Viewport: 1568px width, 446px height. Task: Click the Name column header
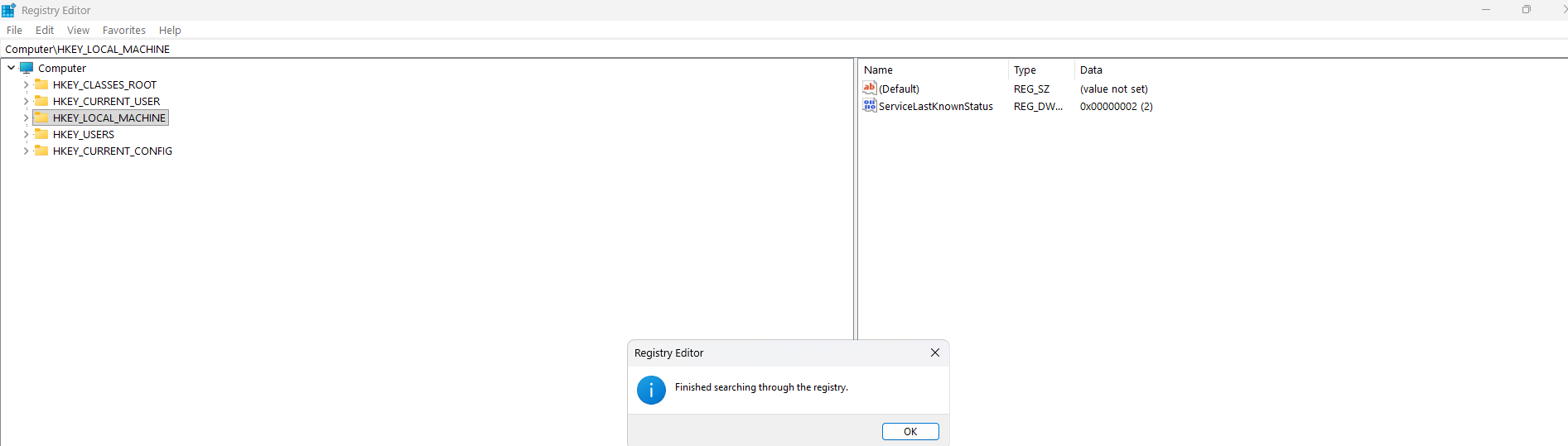pos(933,70)
